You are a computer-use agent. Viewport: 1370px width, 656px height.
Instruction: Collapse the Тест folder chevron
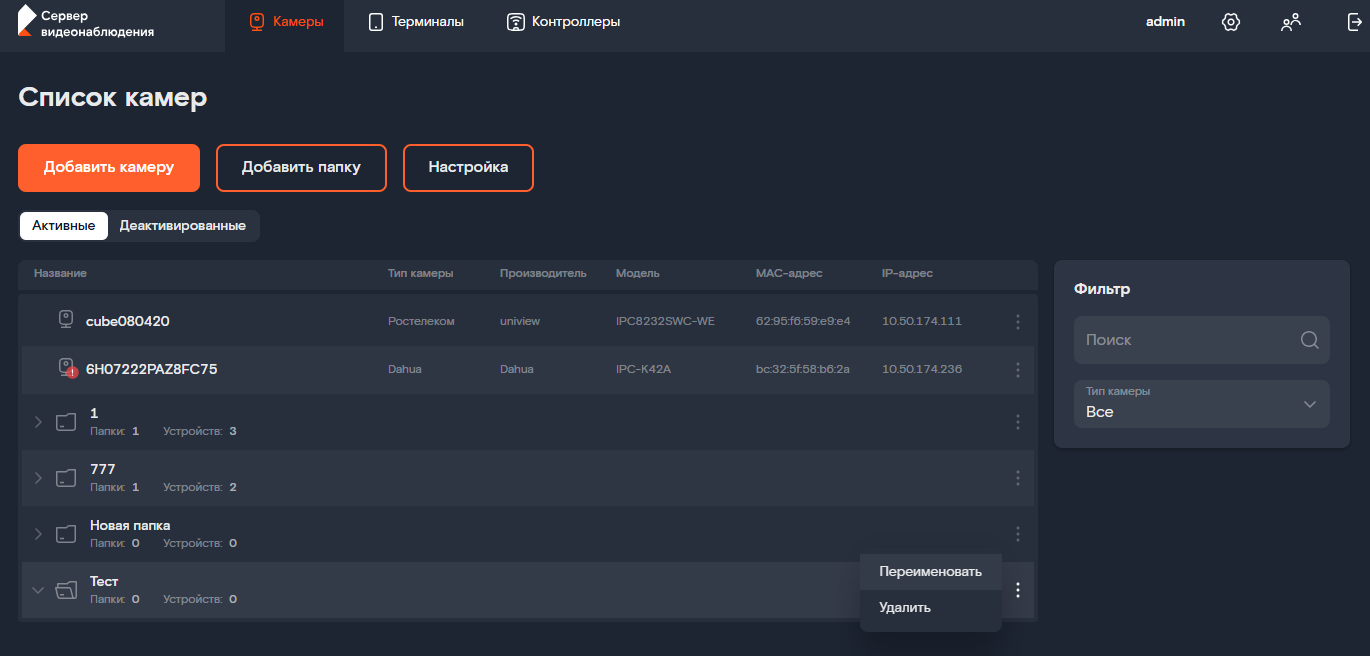pos(39,590)
